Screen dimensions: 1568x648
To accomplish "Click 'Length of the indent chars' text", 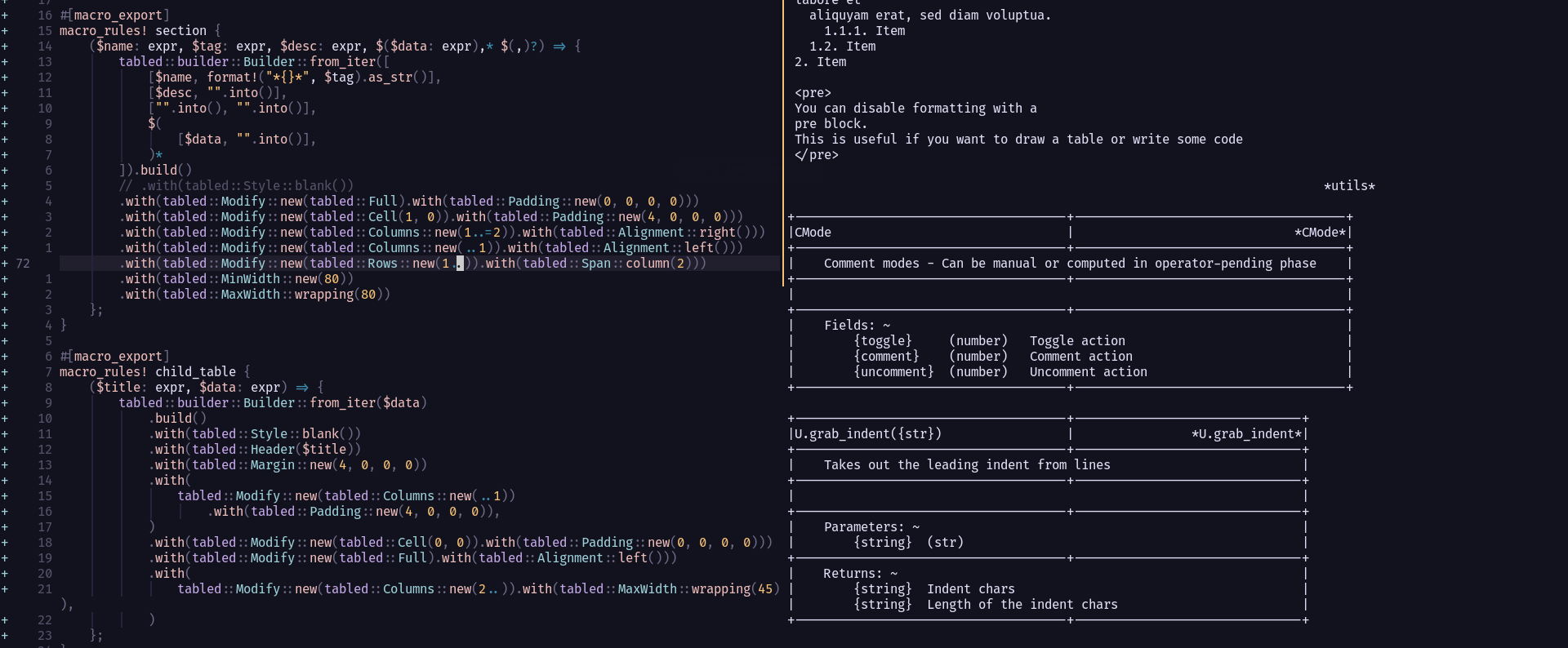I will [x=1022, y=605].
